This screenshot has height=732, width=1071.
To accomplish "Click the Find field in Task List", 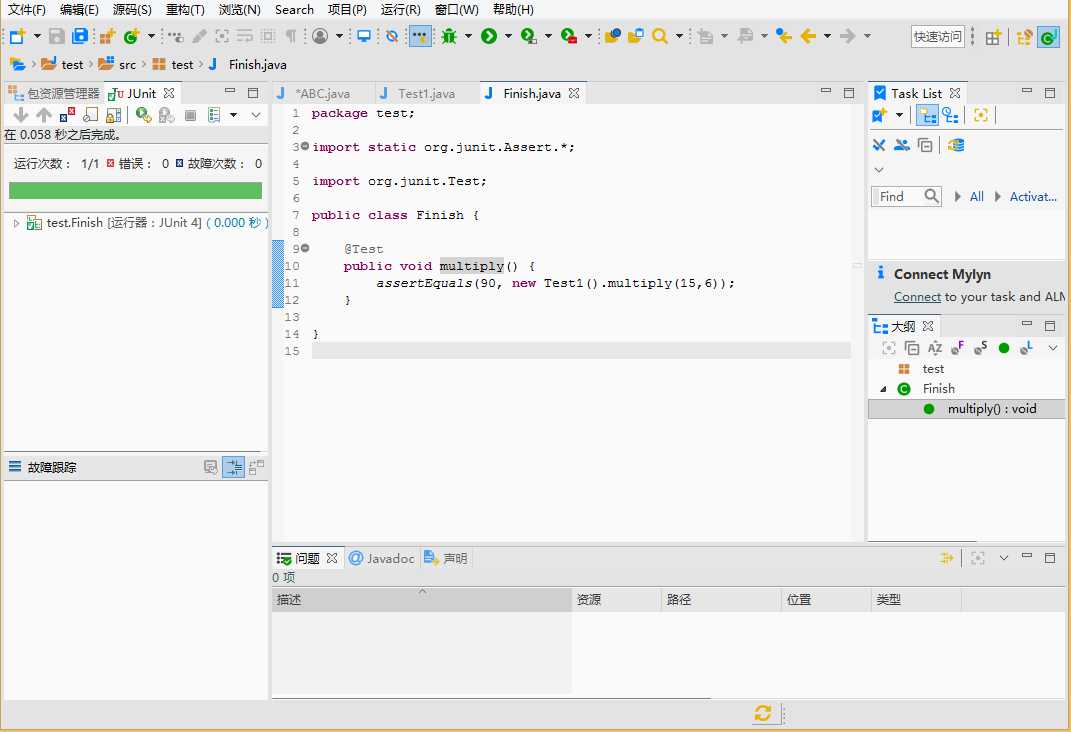I will pos(898,197).
